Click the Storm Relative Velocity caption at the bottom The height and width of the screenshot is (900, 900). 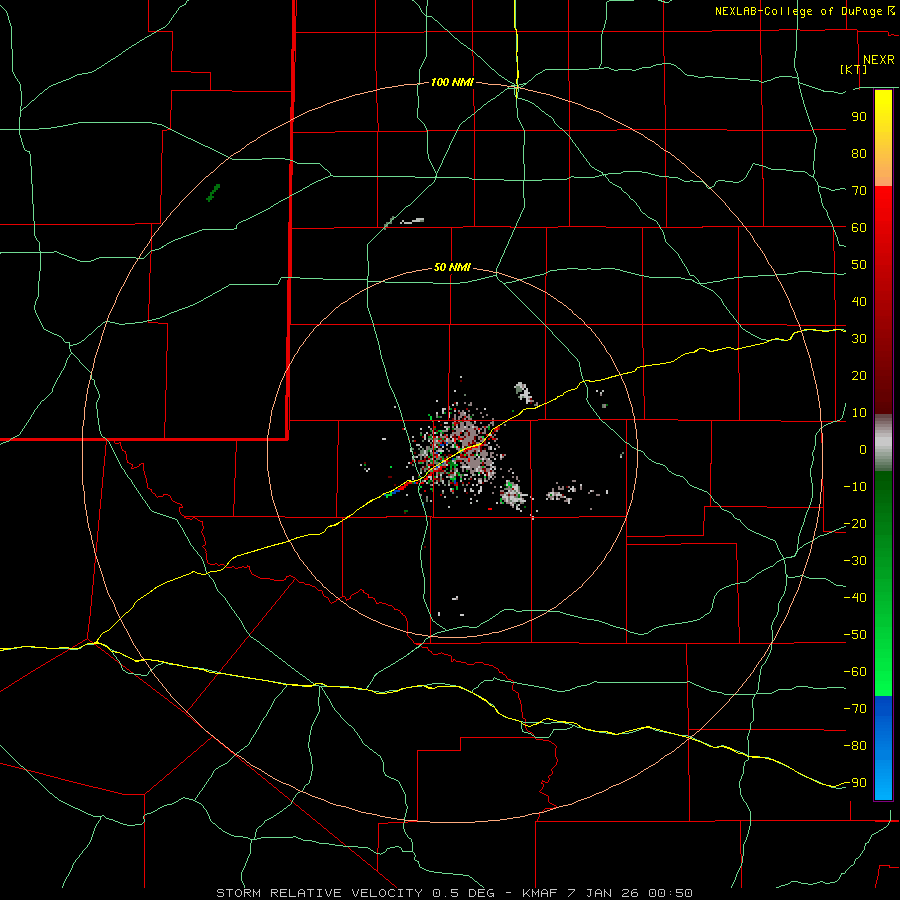pos(454,893)
